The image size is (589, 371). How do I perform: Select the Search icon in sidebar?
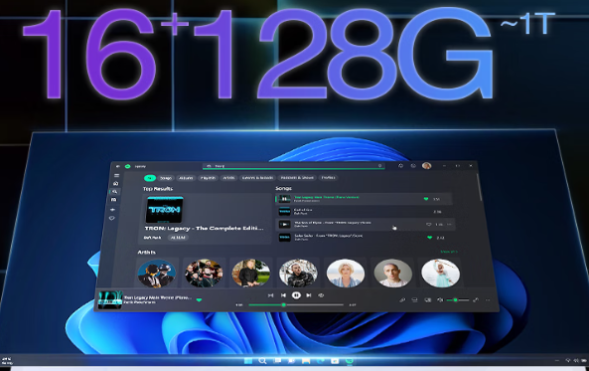[115, 192]
